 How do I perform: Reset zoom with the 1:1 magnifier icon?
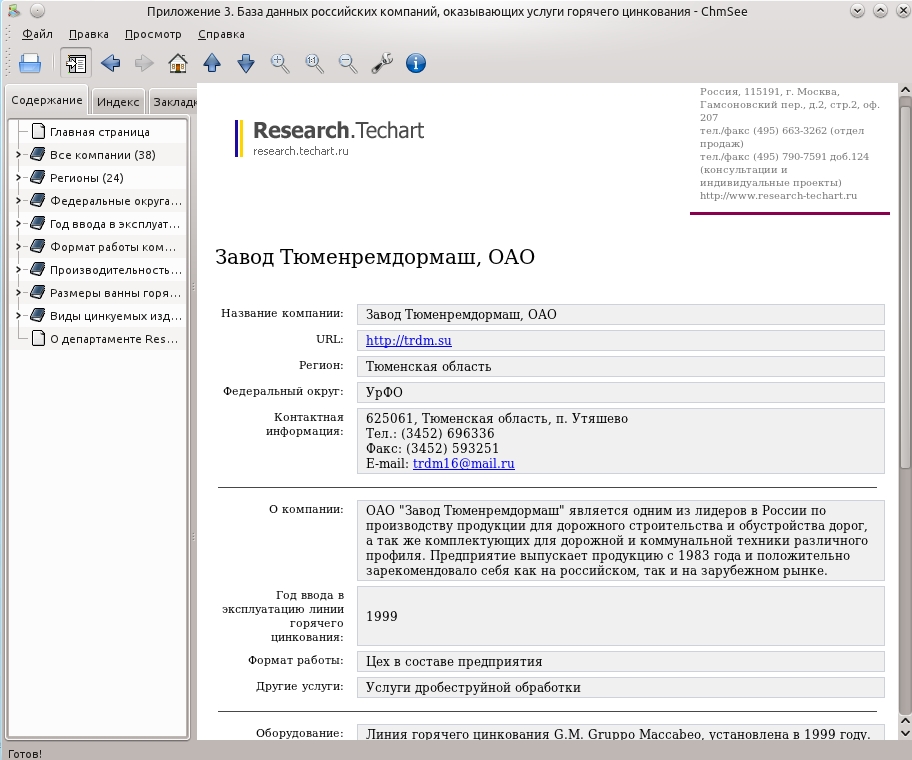(314, 63)
